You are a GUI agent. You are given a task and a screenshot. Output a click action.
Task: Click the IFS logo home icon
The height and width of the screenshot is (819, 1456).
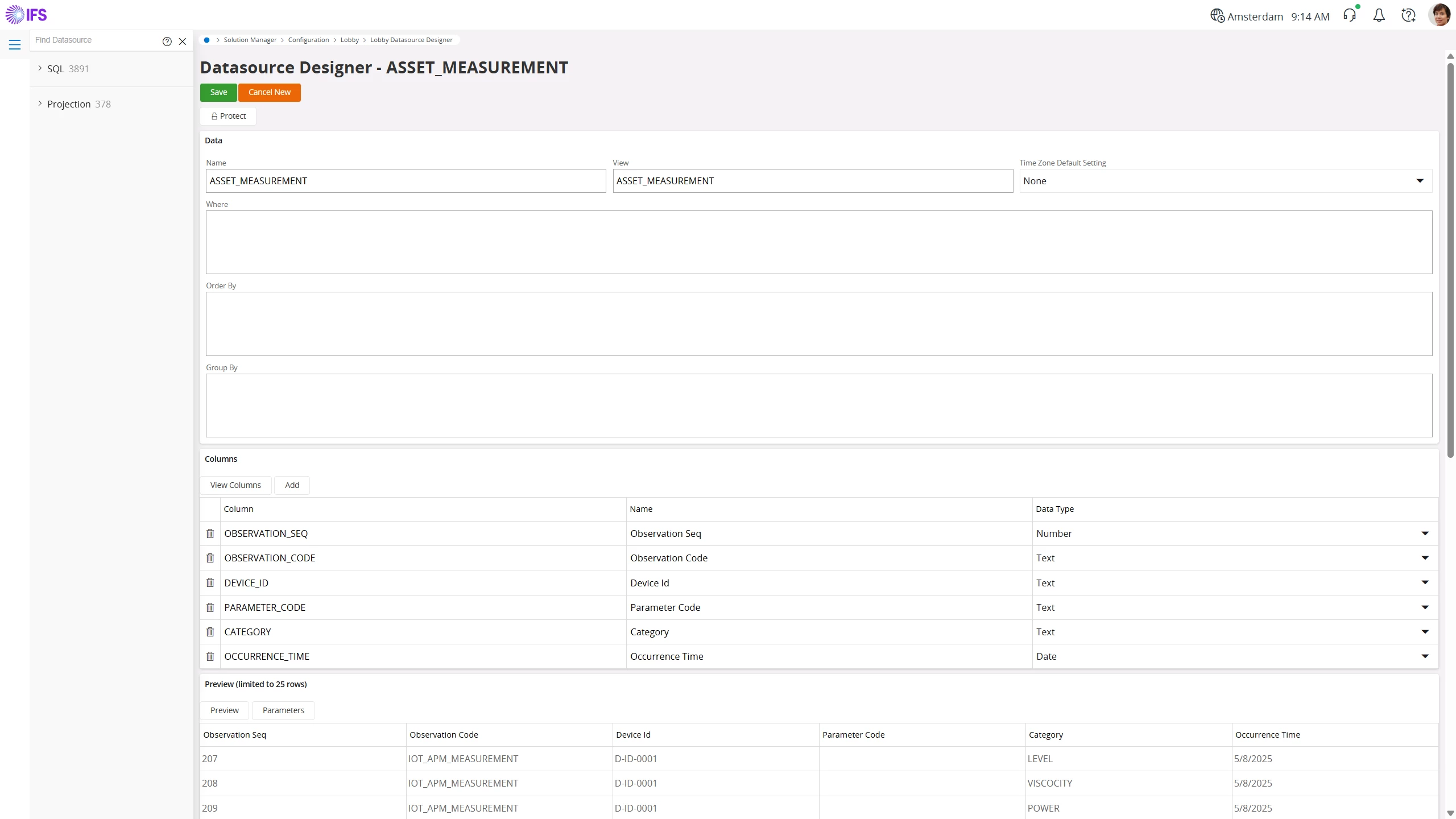click(x=26, y=15)
